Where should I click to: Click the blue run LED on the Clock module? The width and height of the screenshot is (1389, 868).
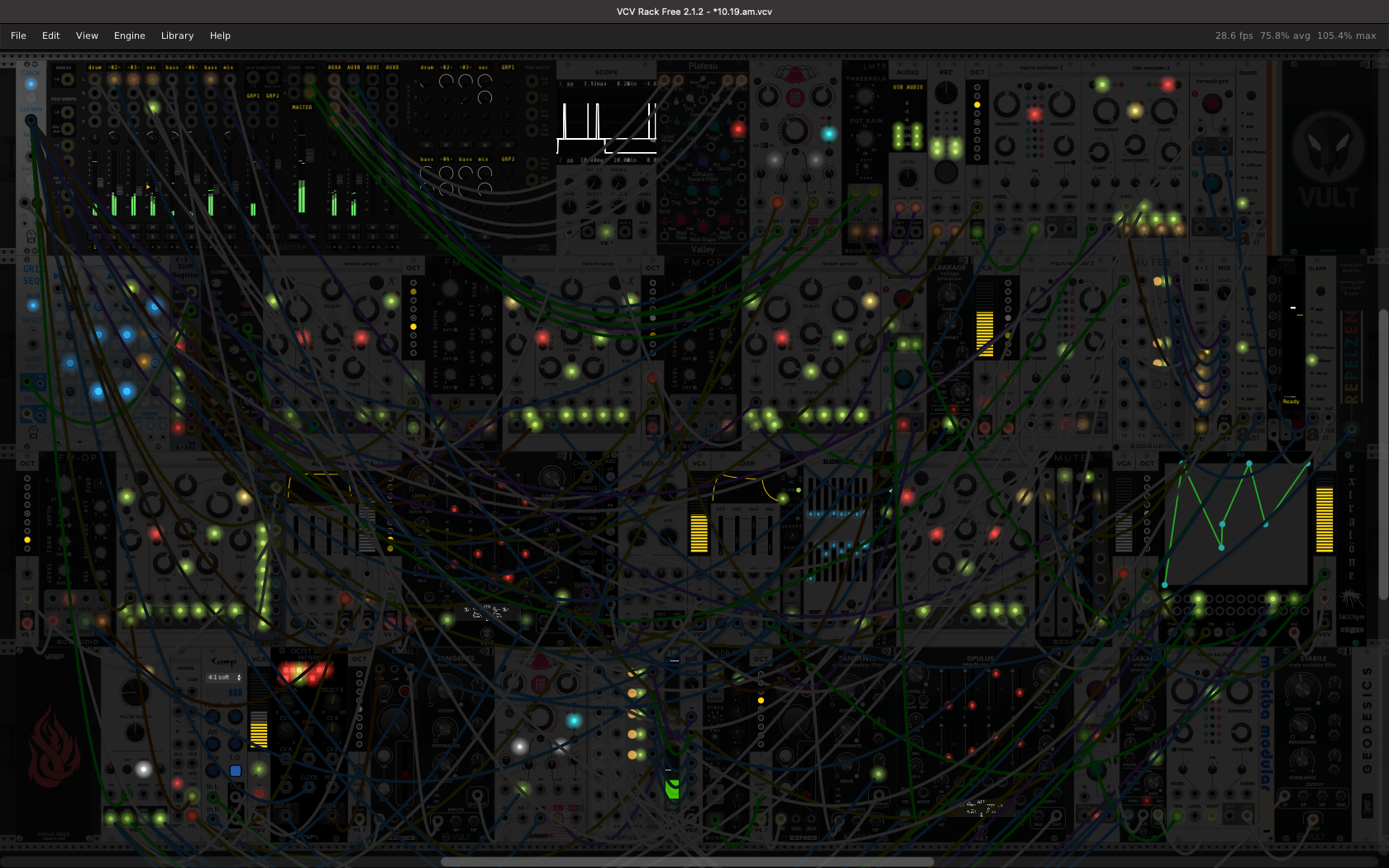[x=31, y=83]
